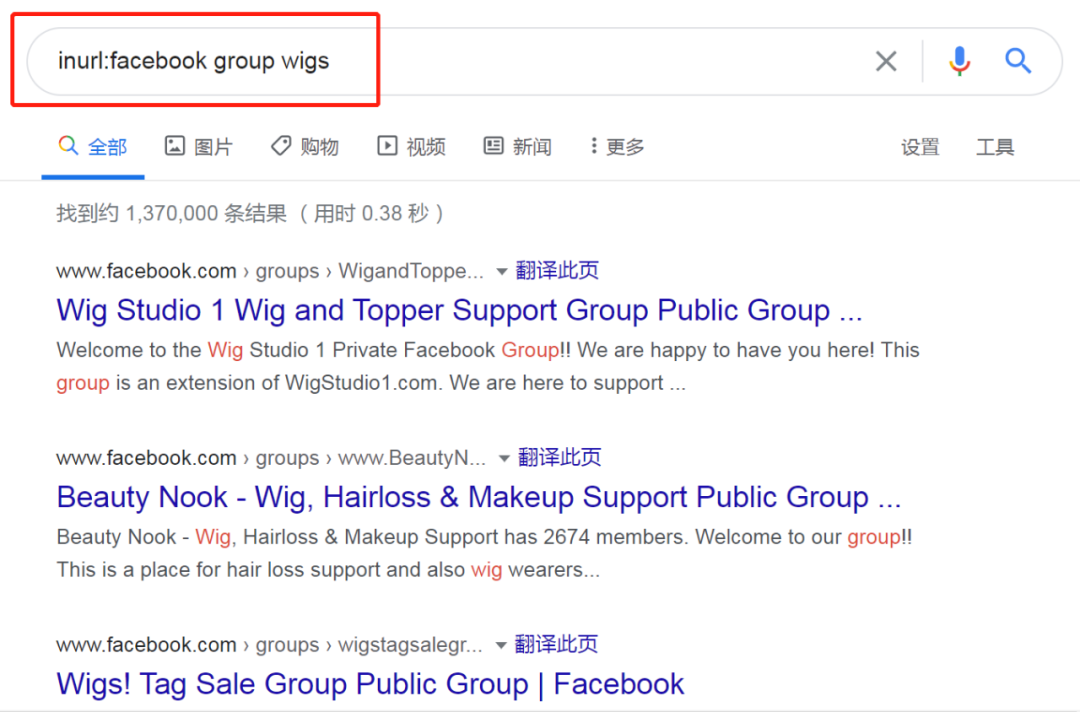Clear the search box with the X icon

tap(886, 61)
